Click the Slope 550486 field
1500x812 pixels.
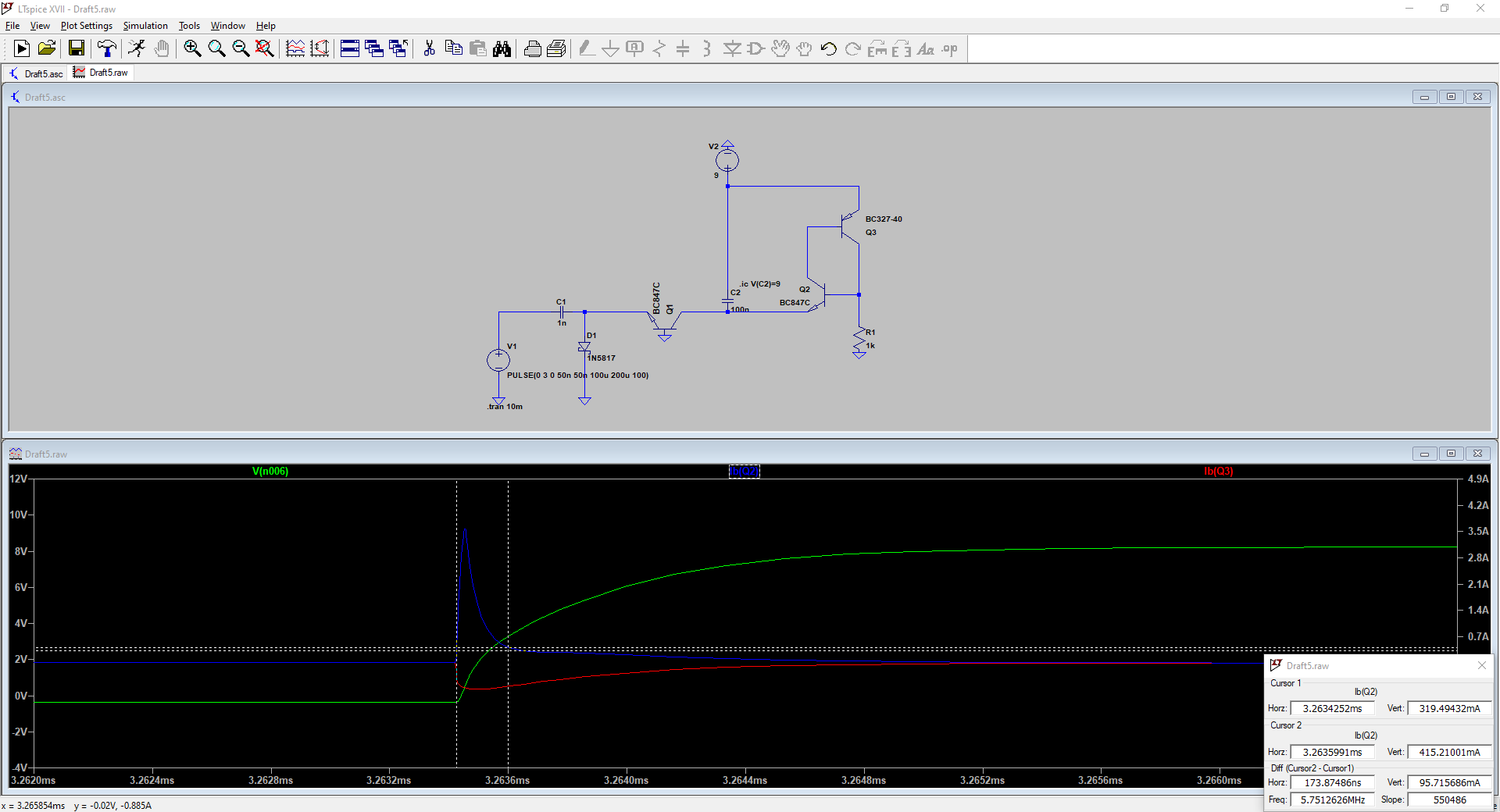[1449, 800]
